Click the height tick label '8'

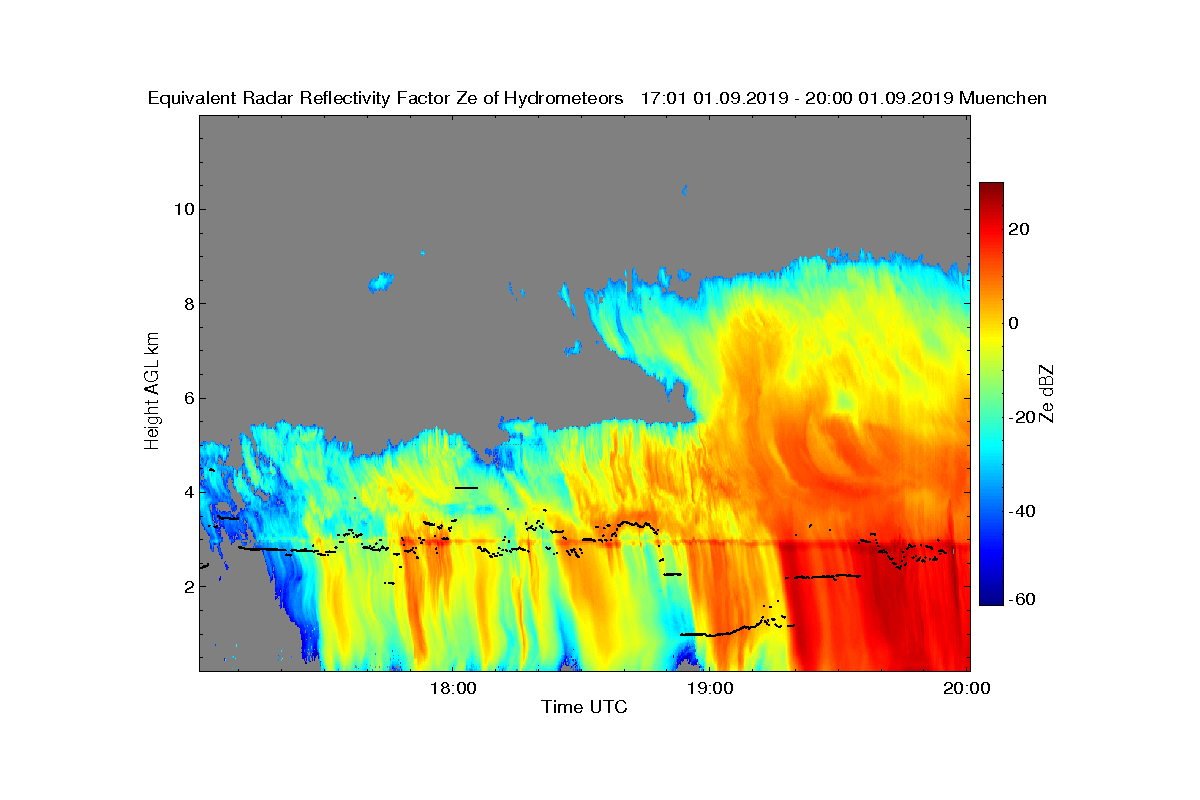coord(187,303)
